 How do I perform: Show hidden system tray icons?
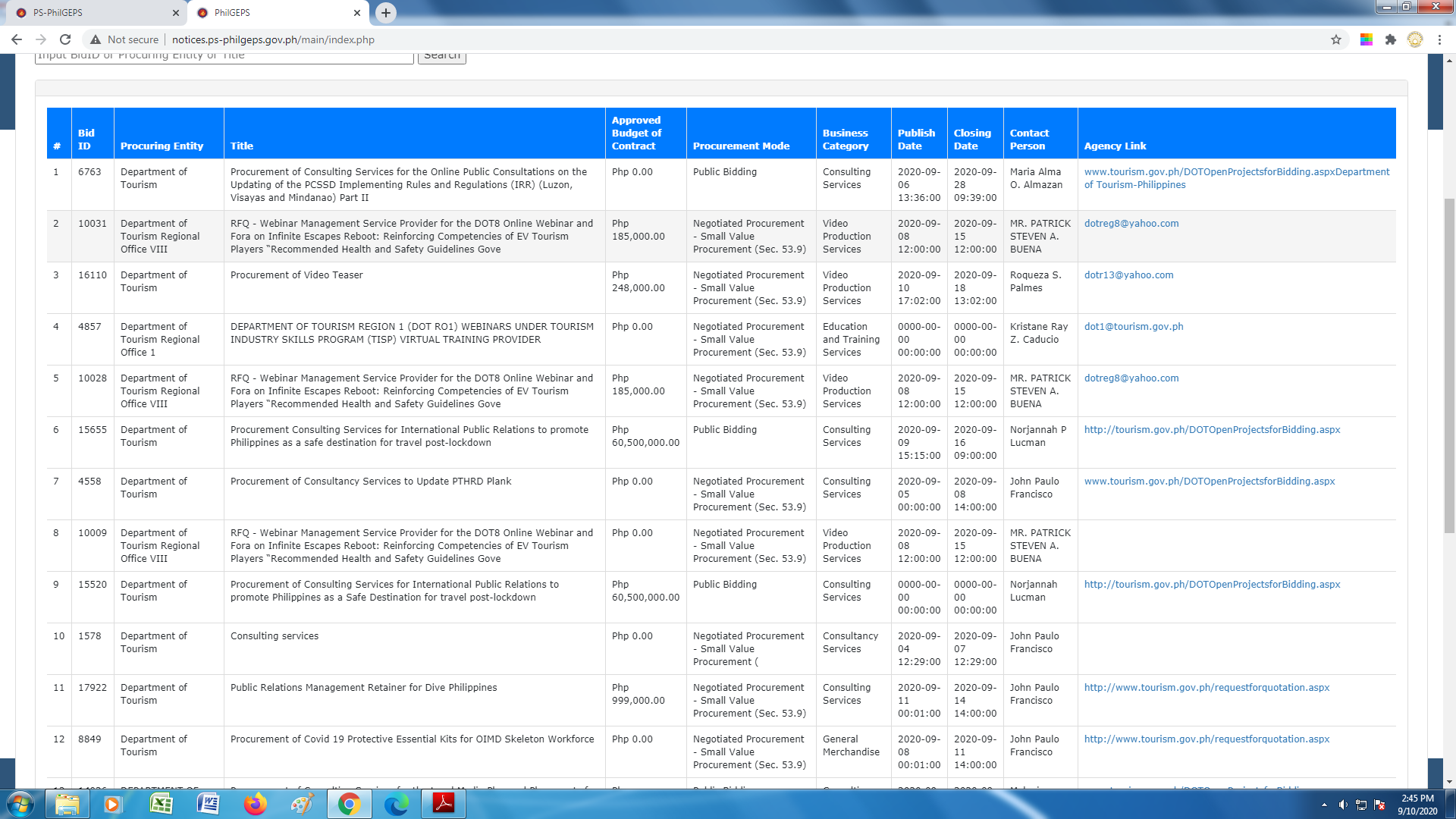coord(1324,805)
